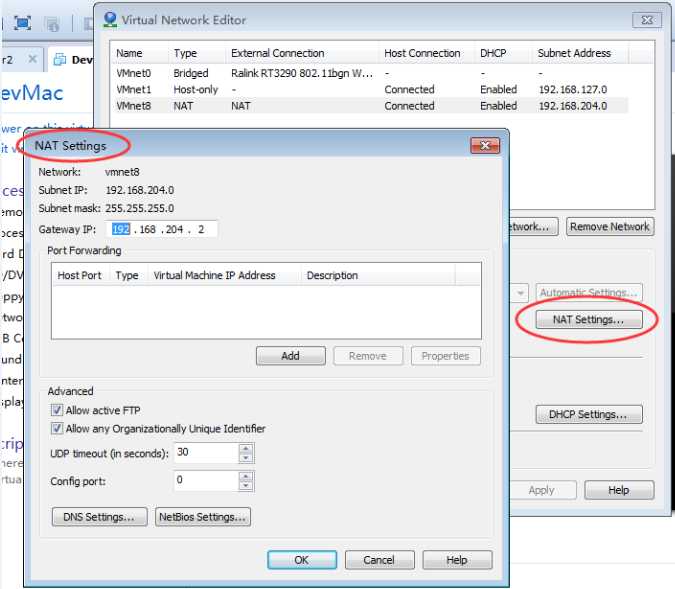Click Virtual Machine IP Address column header
This screenshot has height=589, width=675.
[225, 275]
